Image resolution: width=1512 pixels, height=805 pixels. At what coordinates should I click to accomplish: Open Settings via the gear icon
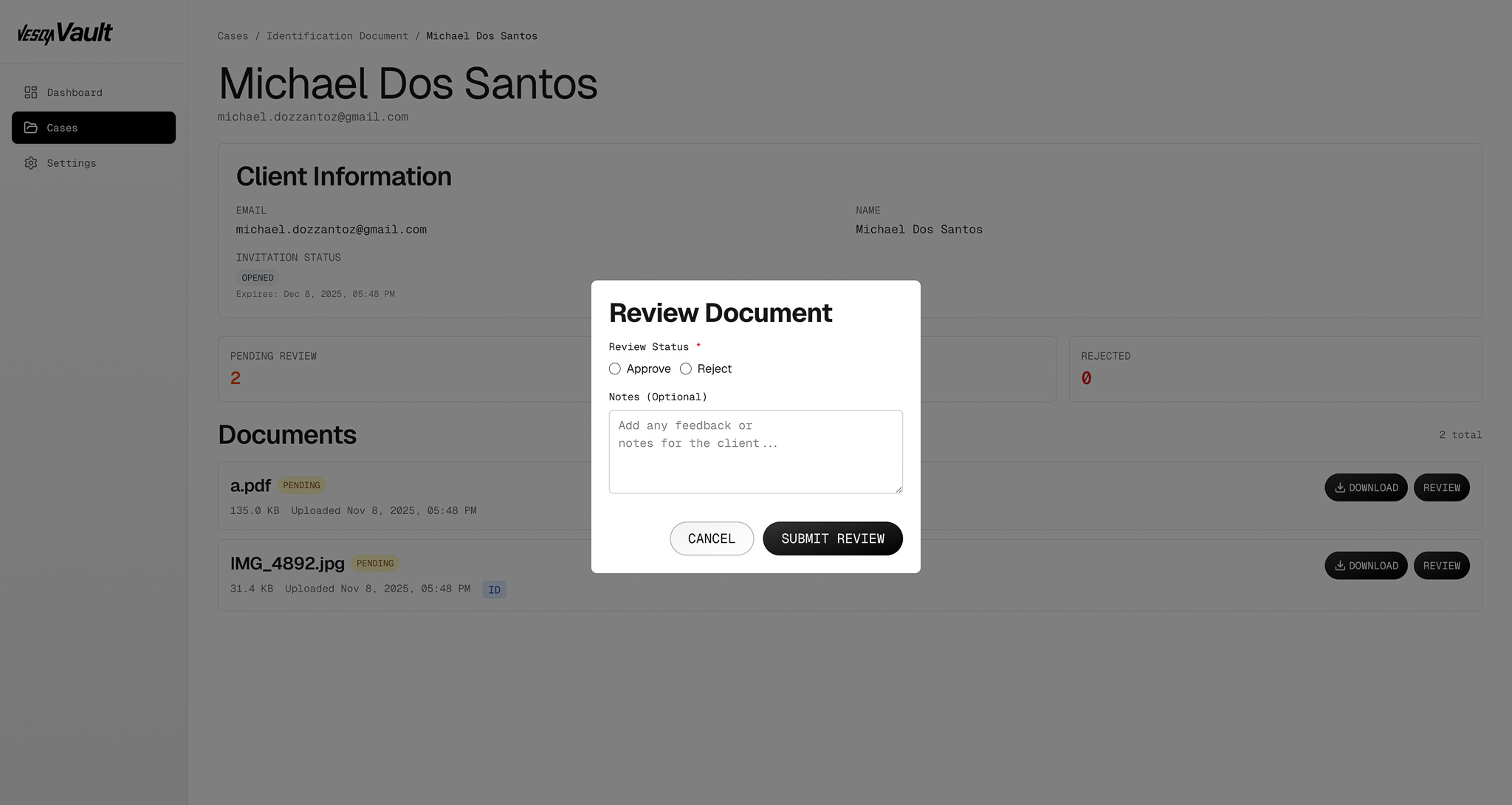(30, 162)
